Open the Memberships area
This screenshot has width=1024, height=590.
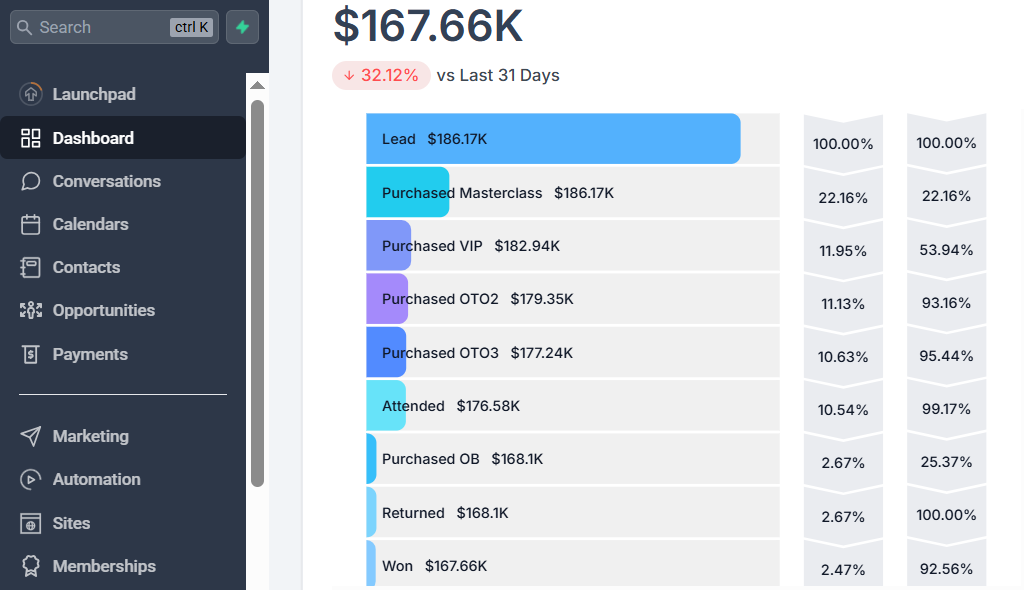pos(104,566)
